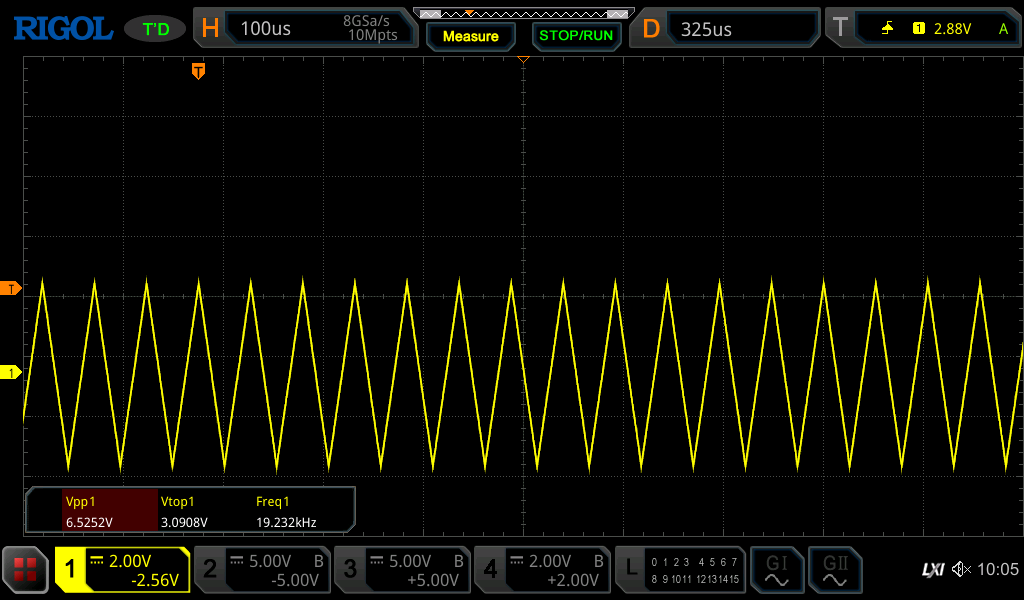Viewport: 1024px width, 600px height.
Task: Click the RIGOL logo
Action: pyautogui.click(x=63, y=29)
